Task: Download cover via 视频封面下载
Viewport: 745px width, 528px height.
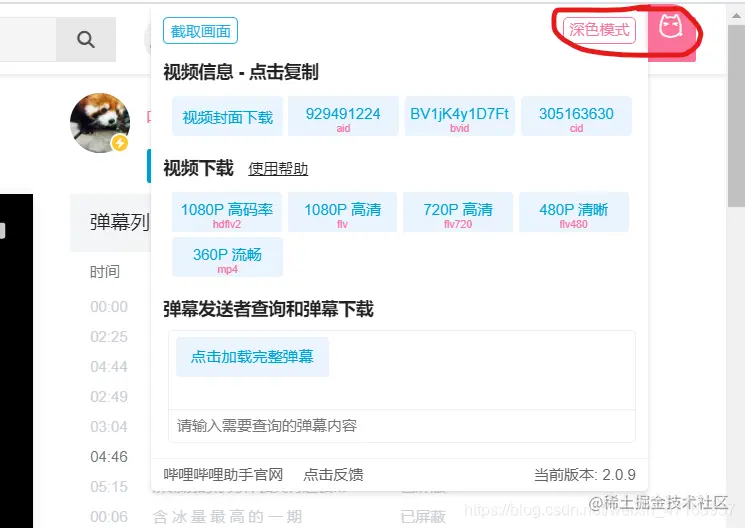Action: (227, 116)
